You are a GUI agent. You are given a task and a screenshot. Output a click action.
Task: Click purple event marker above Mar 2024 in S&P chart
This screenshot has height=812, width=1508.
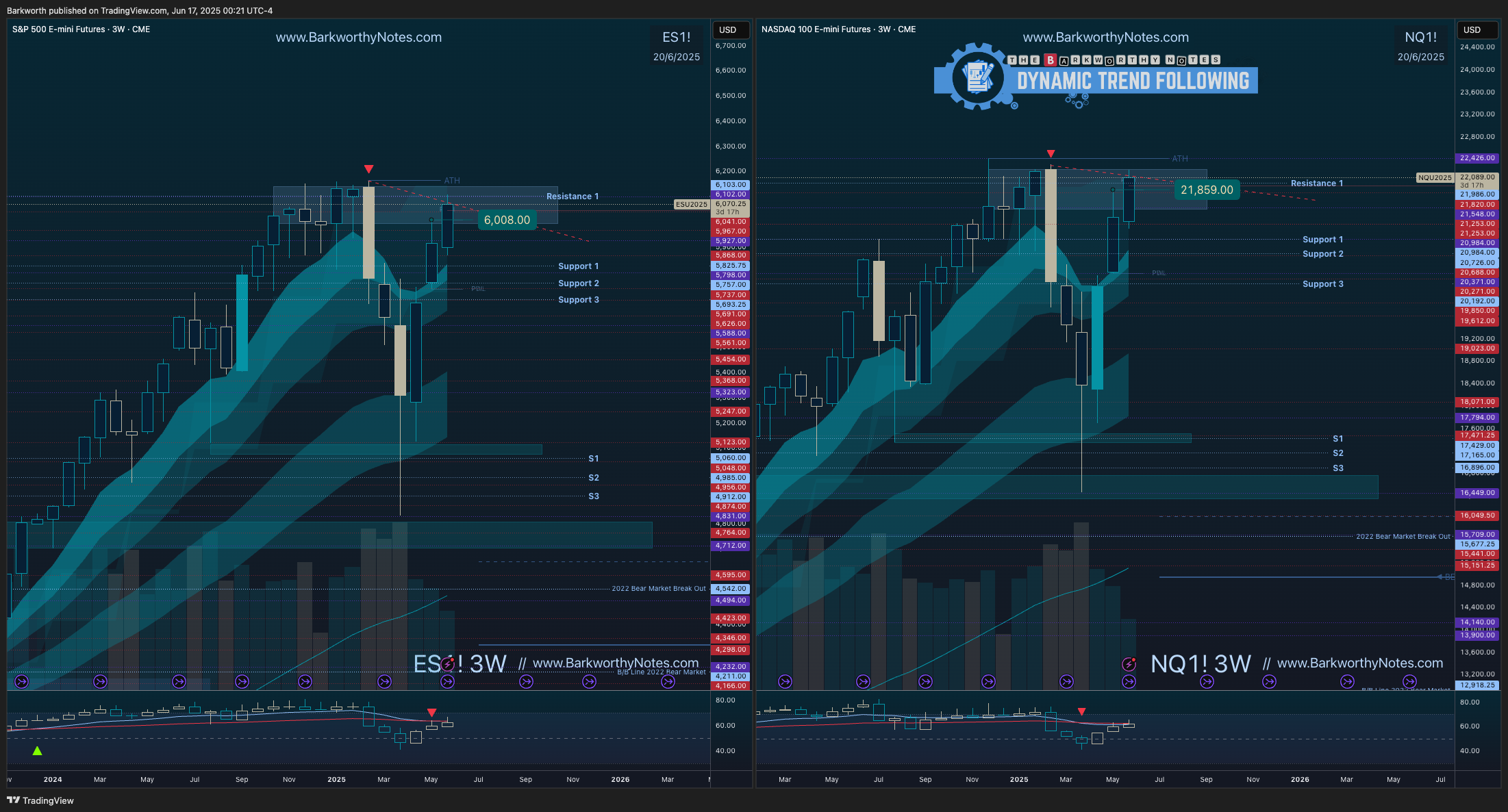[100, 682]
